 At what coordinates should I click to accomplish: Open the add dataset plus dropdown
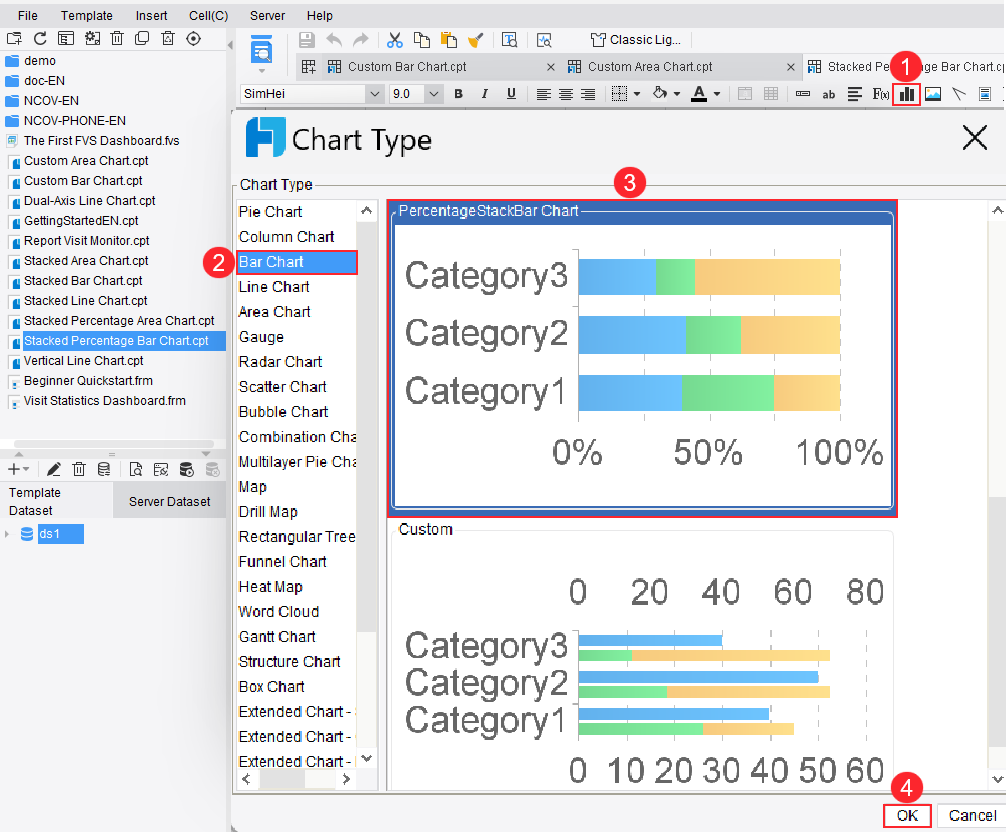[18, 470]
